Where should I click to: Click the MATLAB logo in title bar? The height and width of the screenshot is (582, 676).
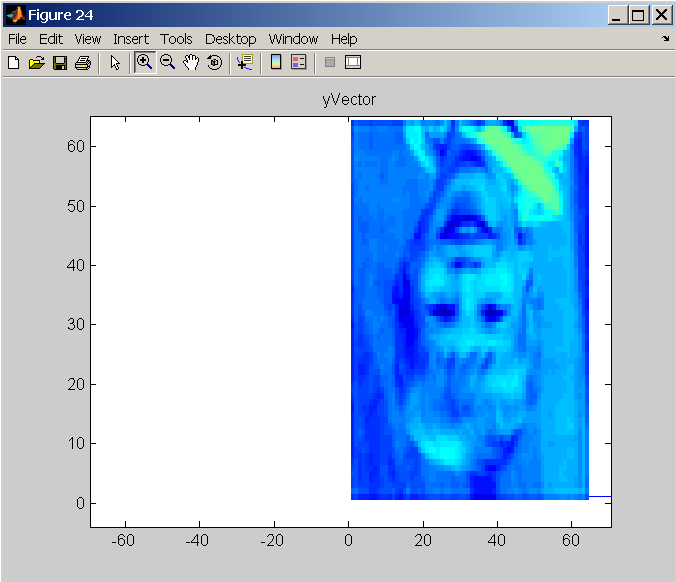16,15
